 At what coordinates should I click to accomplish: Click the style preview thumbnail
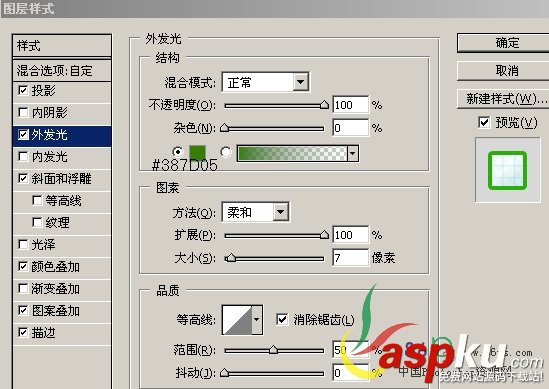point(508,170)
